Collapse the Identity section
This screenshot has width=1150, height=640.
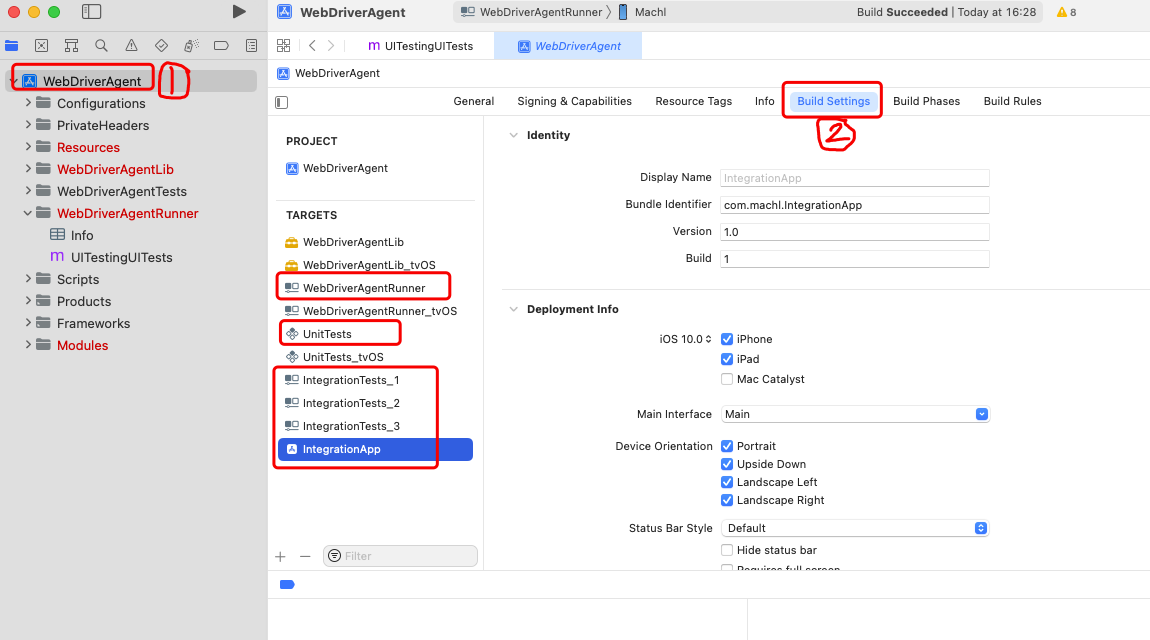coord(513,135)
